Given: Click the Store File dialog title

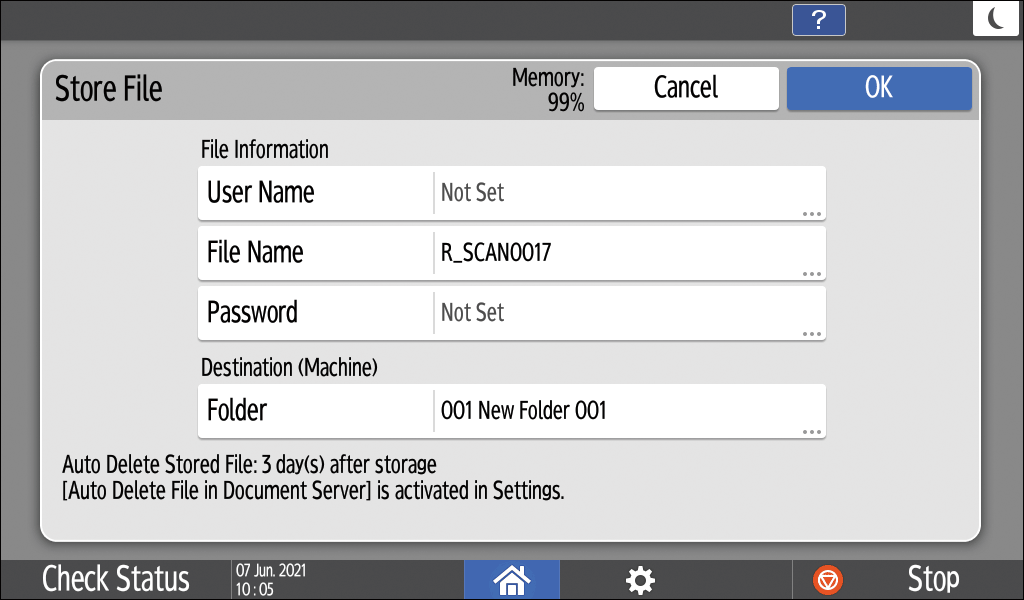Looking at the screenshot, I should tap(108, 89).
